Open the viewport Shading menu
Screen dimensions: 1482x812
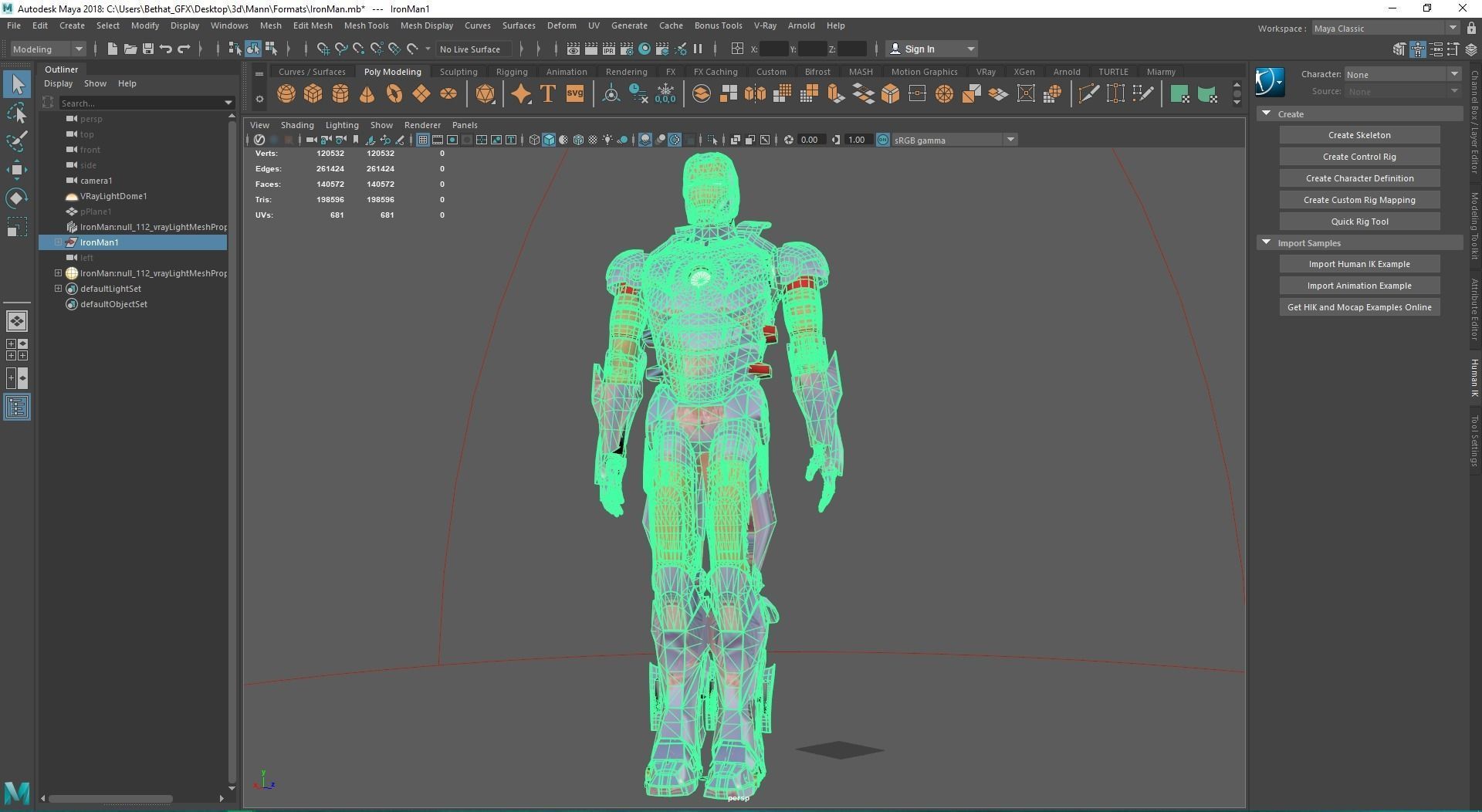297,125
